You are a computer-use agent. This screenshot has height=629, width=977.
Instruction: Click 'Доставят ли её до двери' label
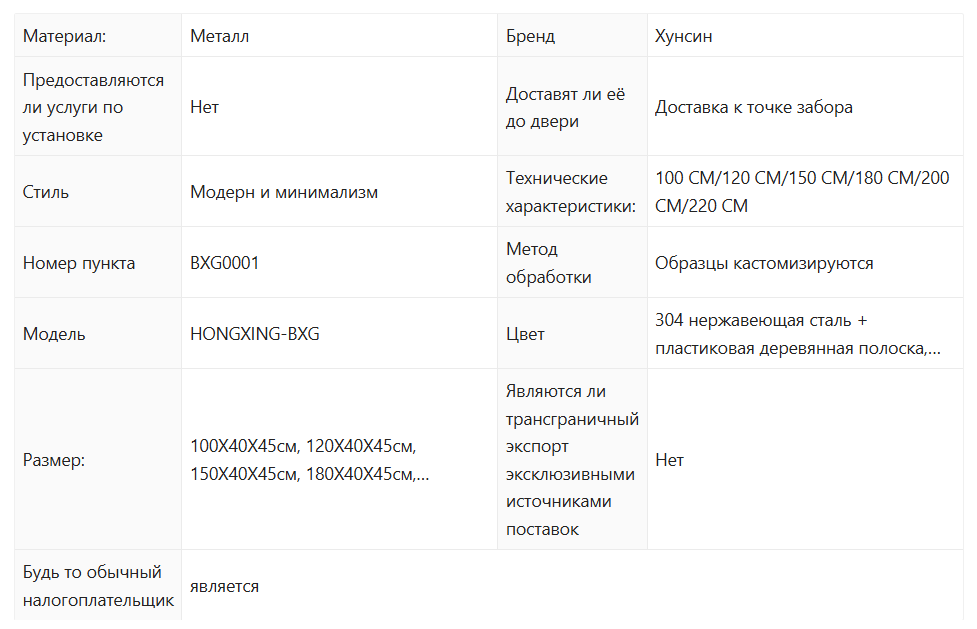[x=565, y=107]
